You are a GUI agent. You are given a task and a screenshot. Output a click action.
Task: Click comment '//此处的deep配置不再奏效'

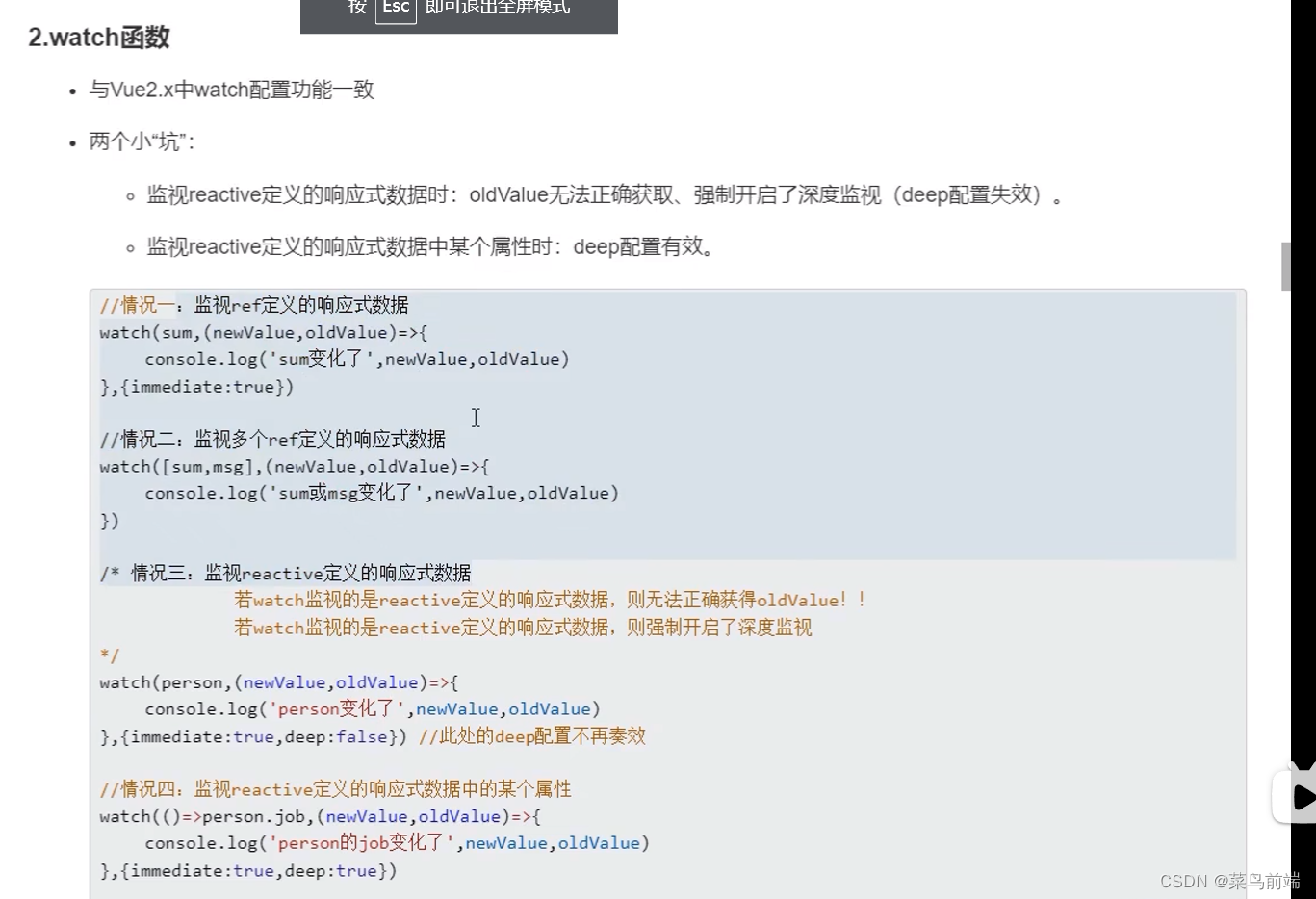coord(532,736)
